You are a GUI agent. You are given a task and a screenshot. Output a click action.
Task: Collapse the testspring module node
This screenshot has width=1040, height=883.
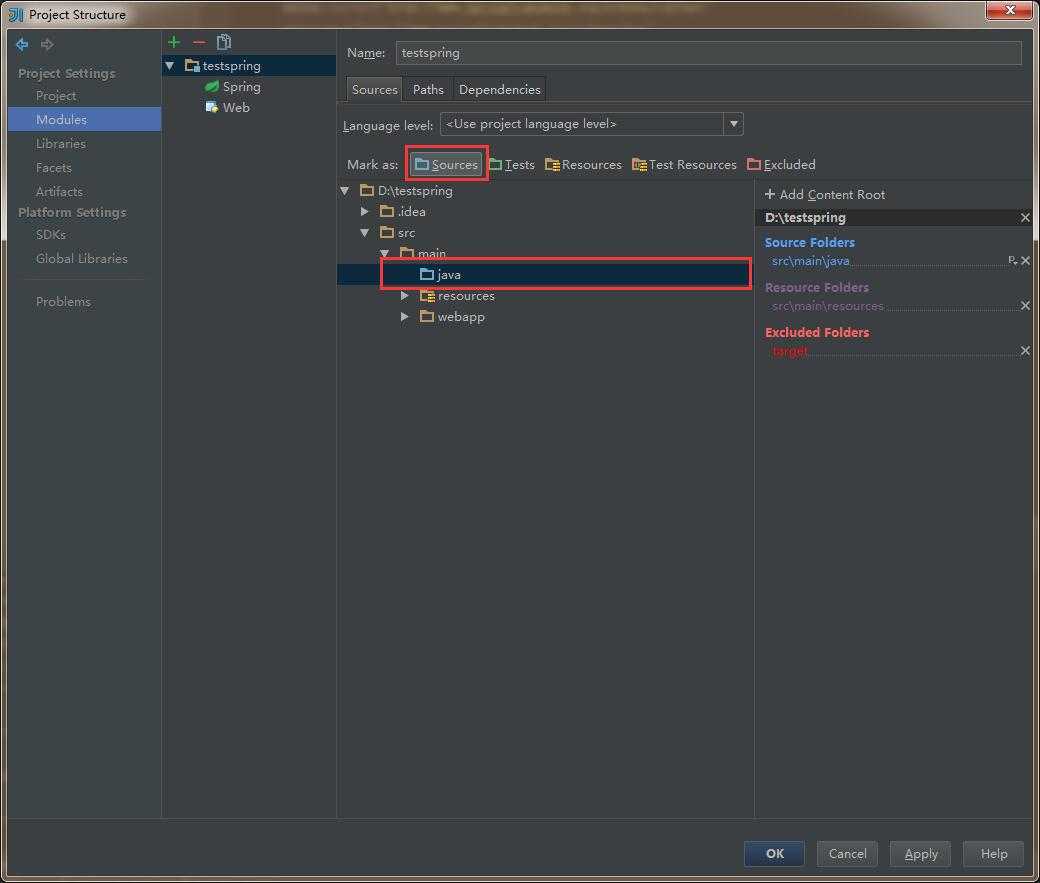click(170, 66)
